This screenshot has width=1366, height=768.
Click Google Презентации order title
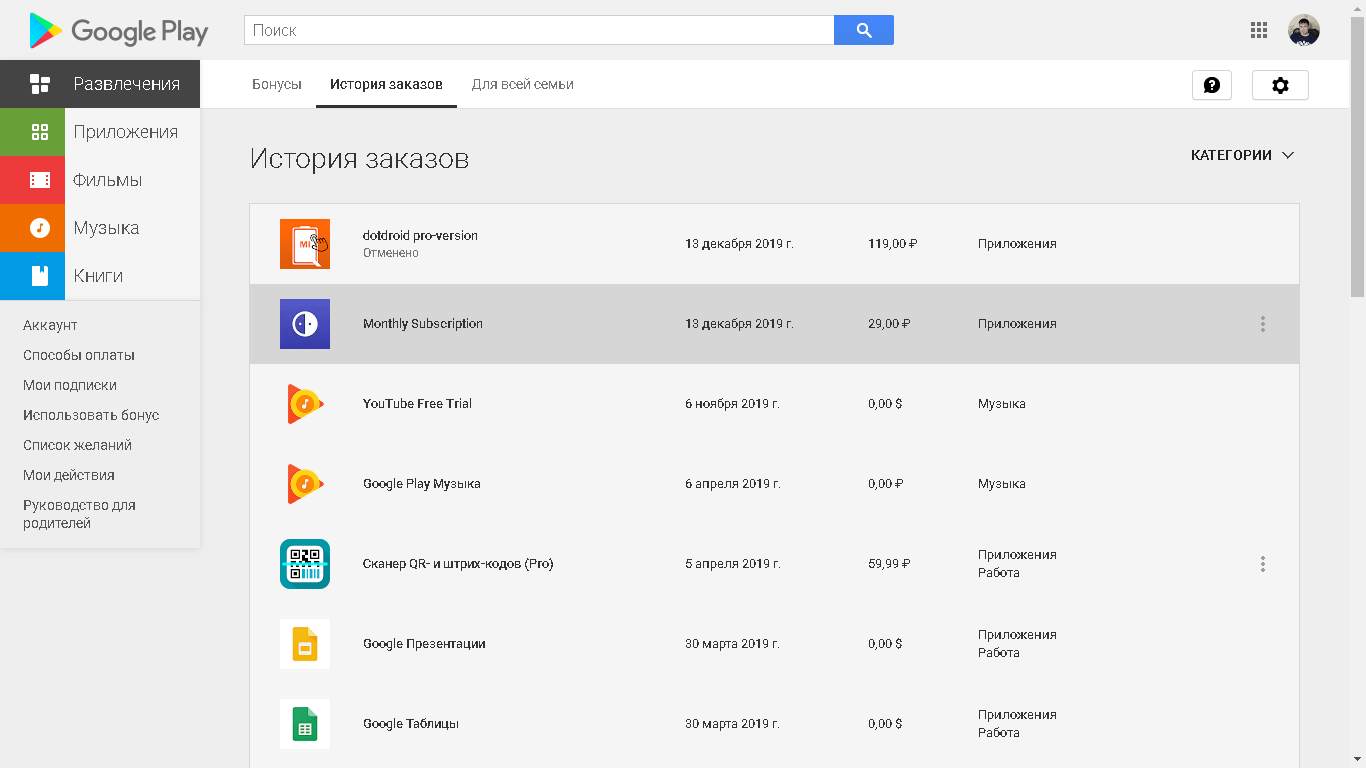pos(424,644)
